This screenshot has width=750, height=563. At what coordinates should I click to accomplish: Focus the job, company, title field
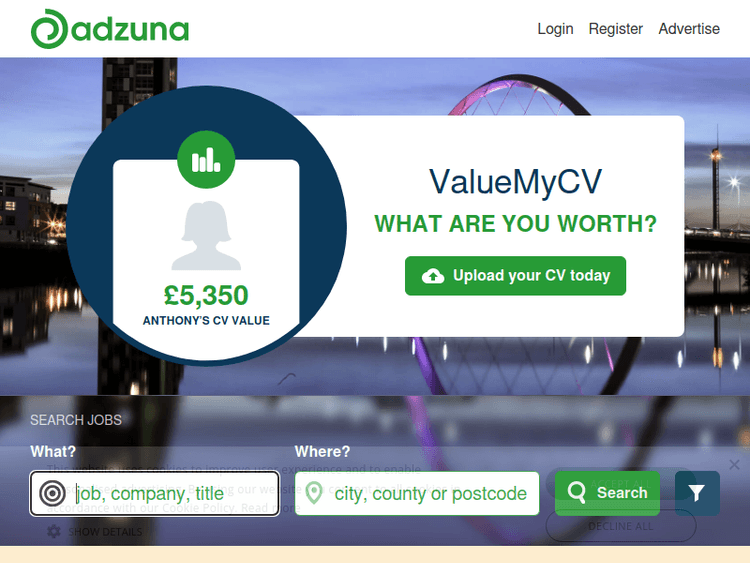click(154, 494)
